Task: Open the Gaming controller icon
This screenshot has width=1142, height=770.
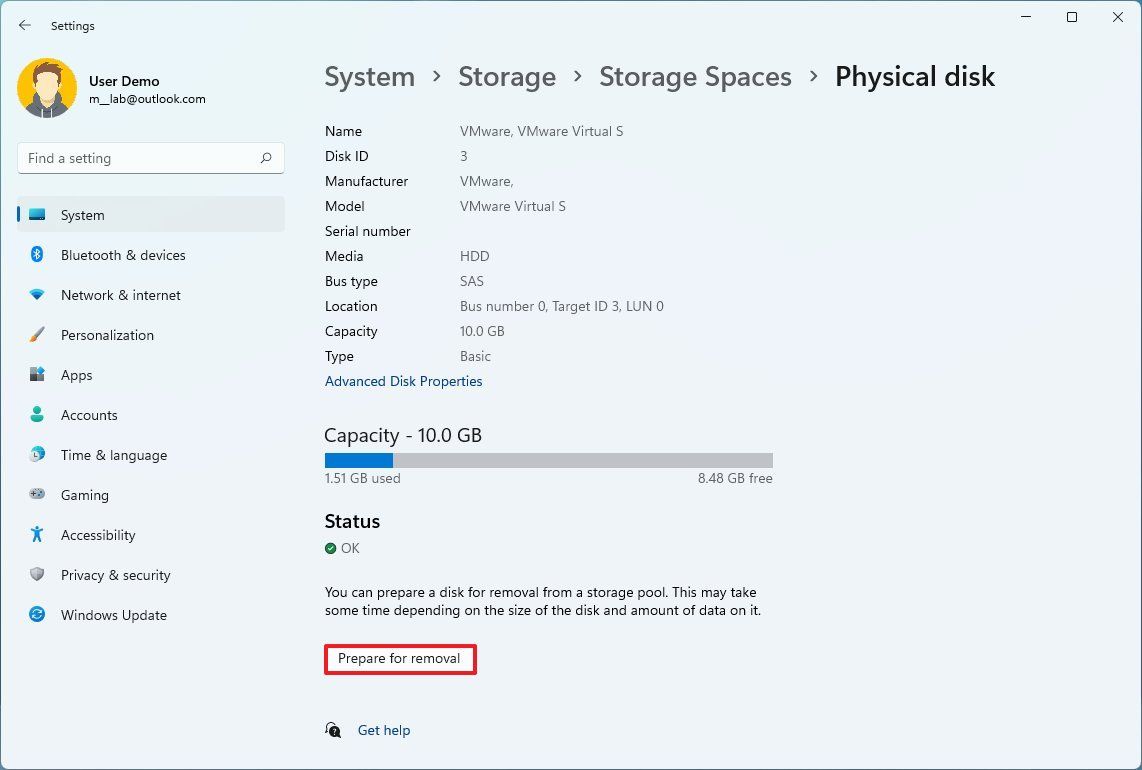Action: 36,495
